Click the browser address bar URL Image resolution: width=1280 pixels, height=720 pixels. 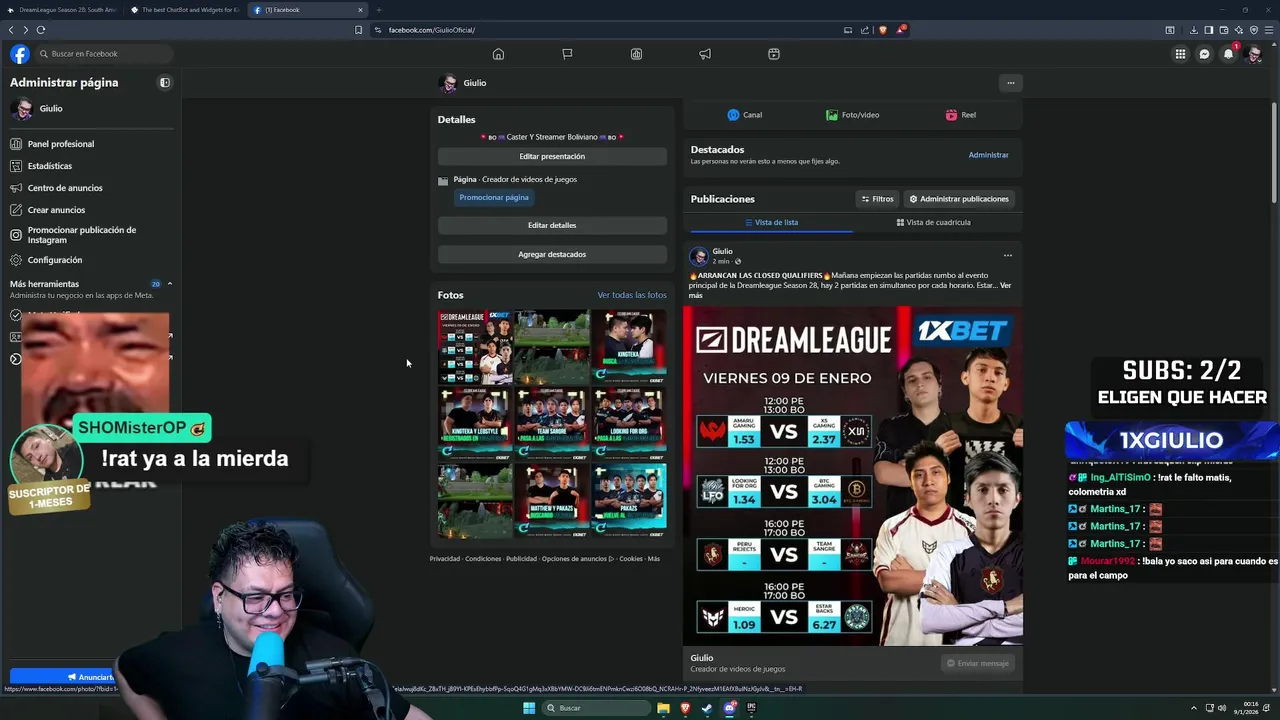(432, 30)
